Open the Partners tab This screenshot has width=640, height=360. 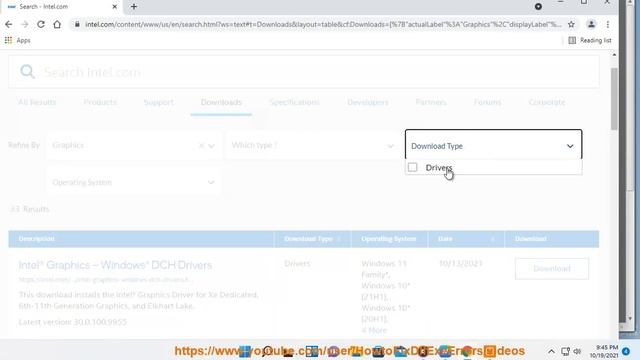click(x=431, y=102)
